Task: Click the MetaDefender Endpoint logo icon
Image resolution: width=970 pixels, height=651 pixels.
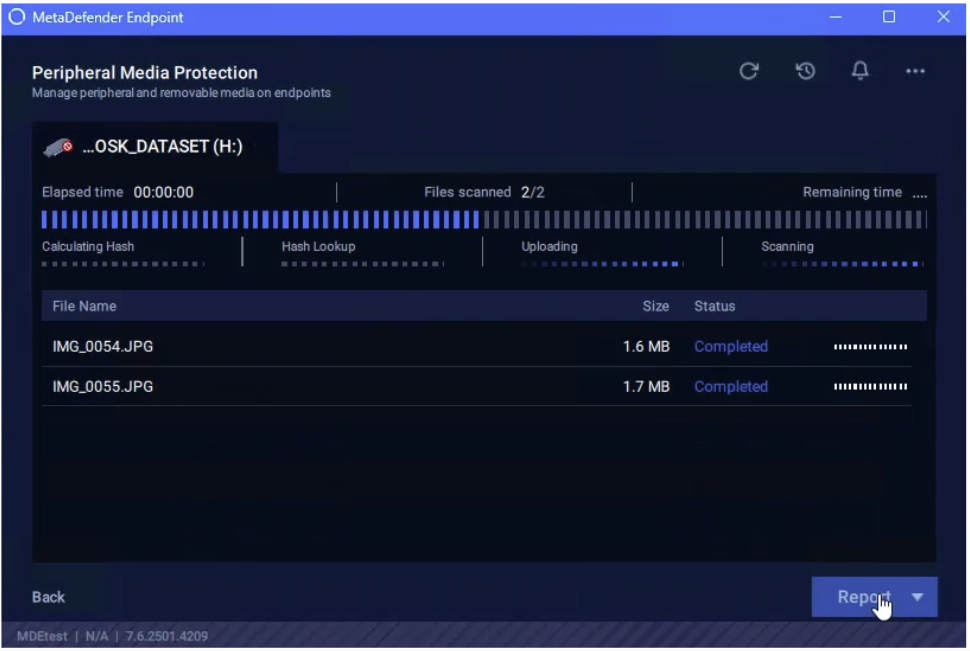Action: tap(17, 17)
